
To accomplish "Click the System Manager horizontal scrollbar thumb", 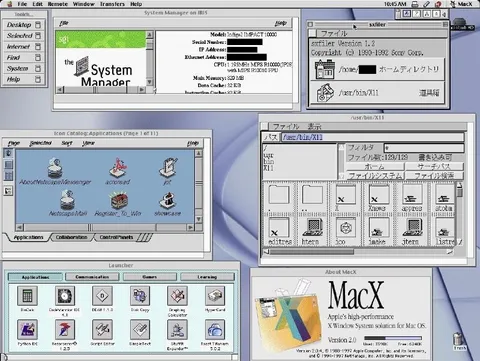I will [95, 89].
